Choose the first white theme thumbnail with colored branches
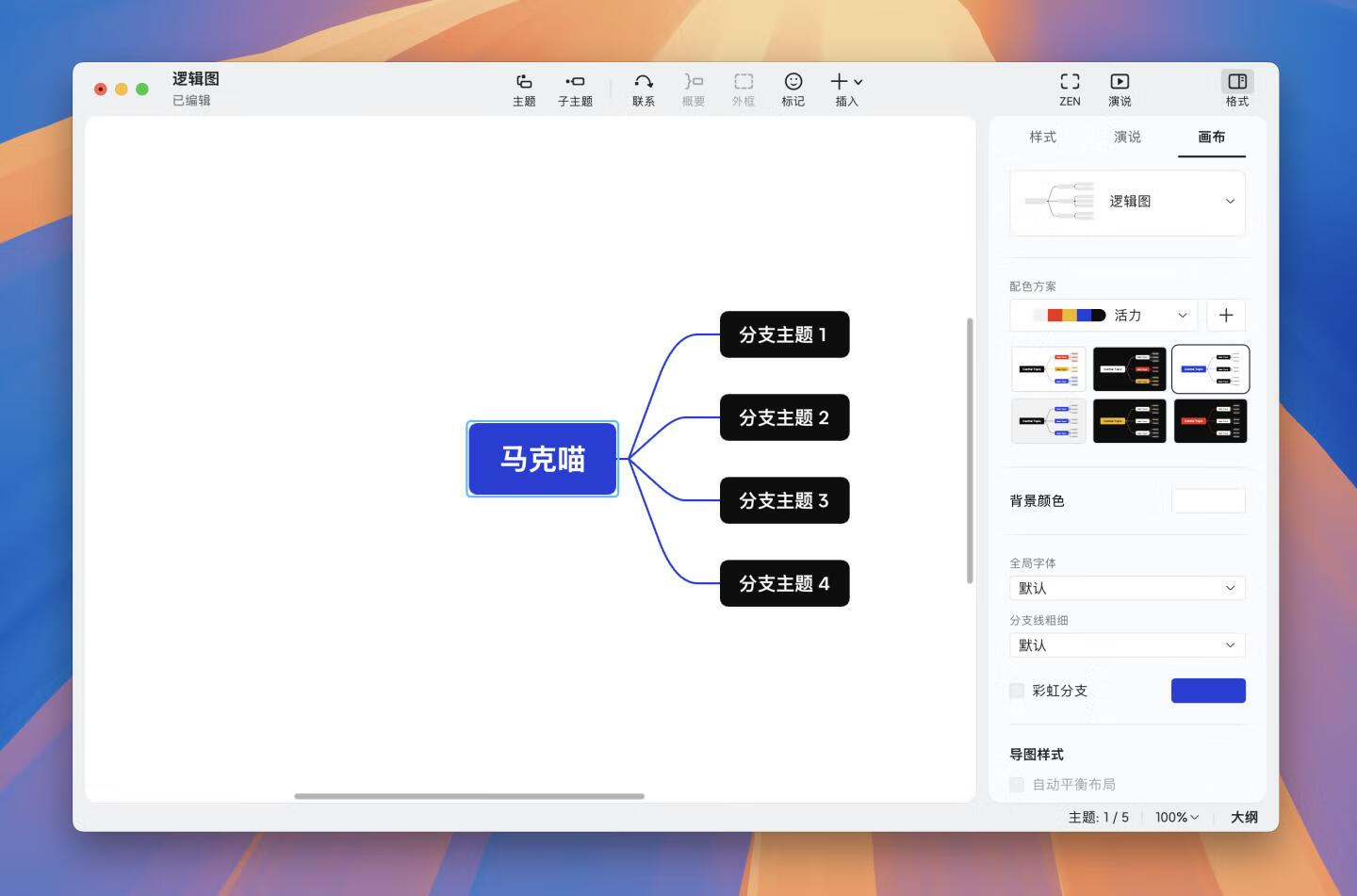Screen dimensions: 1357x896 1048,368
